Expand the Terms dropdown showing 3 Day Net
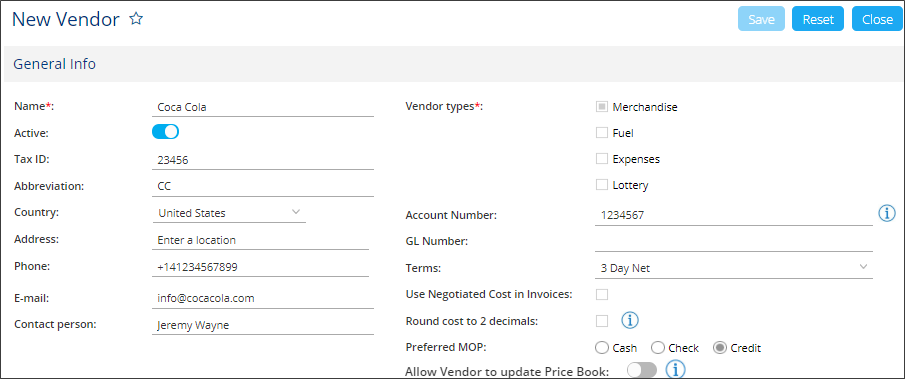 (734, 268)
